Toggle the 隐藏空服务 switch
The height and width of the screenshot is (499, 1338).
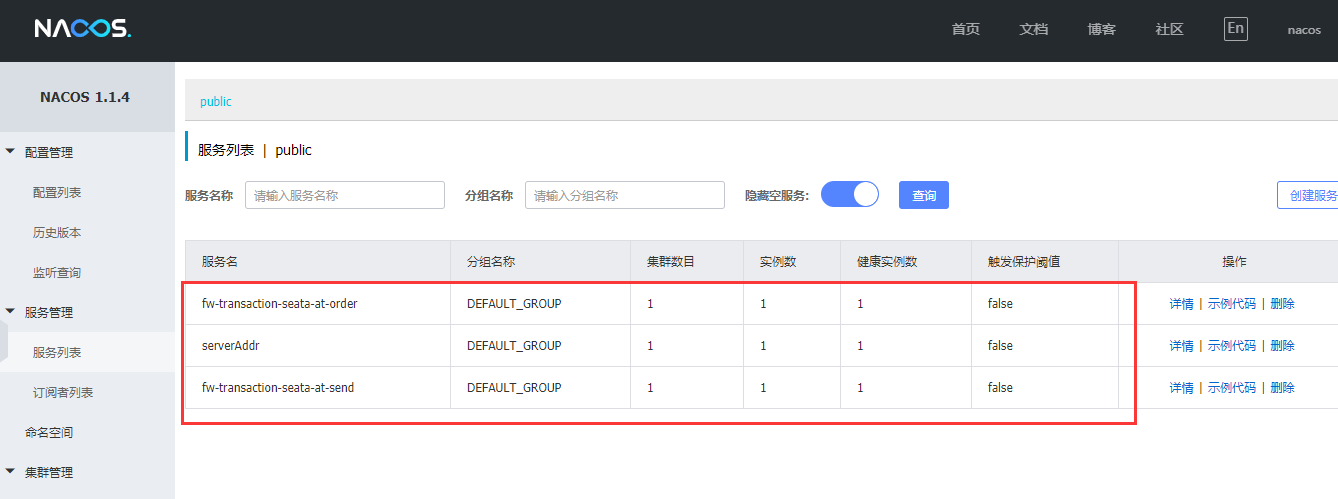coord(849,195)
